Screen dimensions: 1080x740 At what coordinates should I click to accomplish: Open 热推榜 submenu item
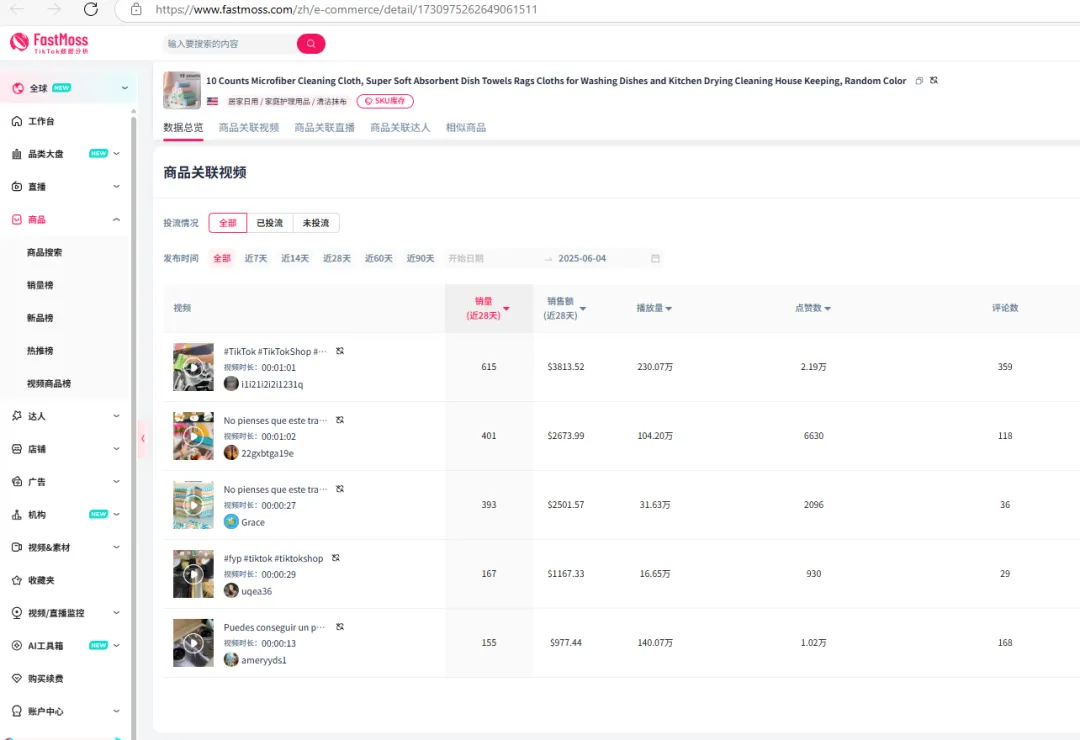coord(40,351)
